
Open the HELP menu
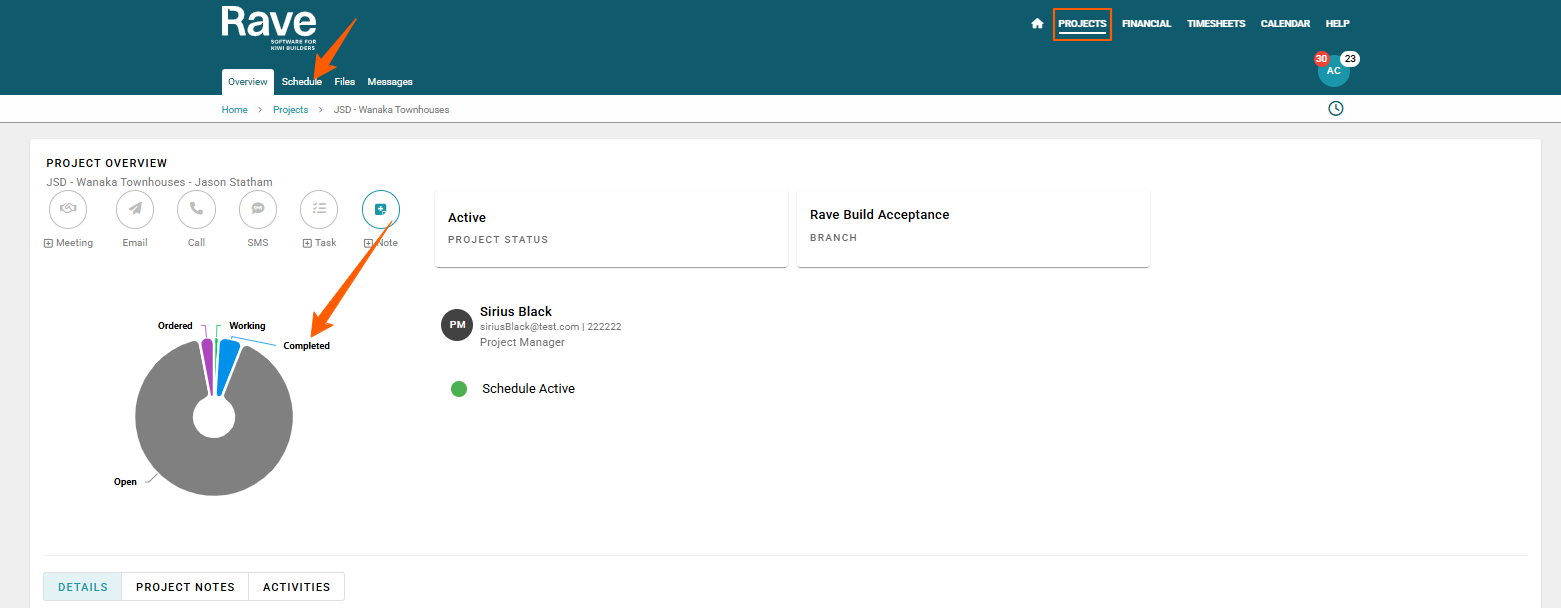(1337, 24)
